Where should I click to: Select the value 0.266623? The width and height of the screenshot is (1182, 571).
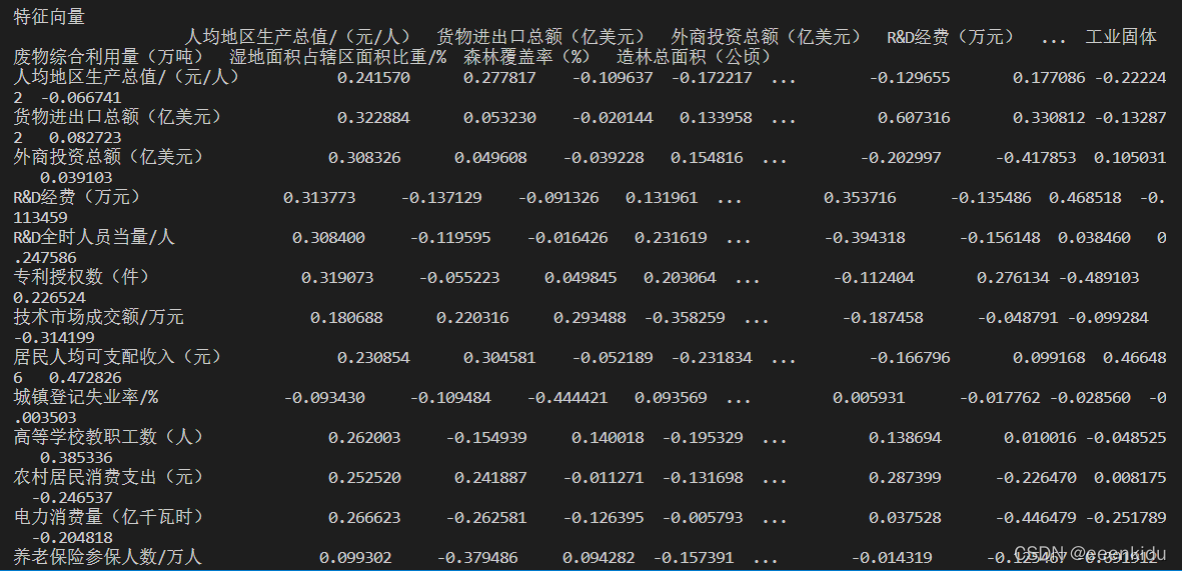pos(365,517)
